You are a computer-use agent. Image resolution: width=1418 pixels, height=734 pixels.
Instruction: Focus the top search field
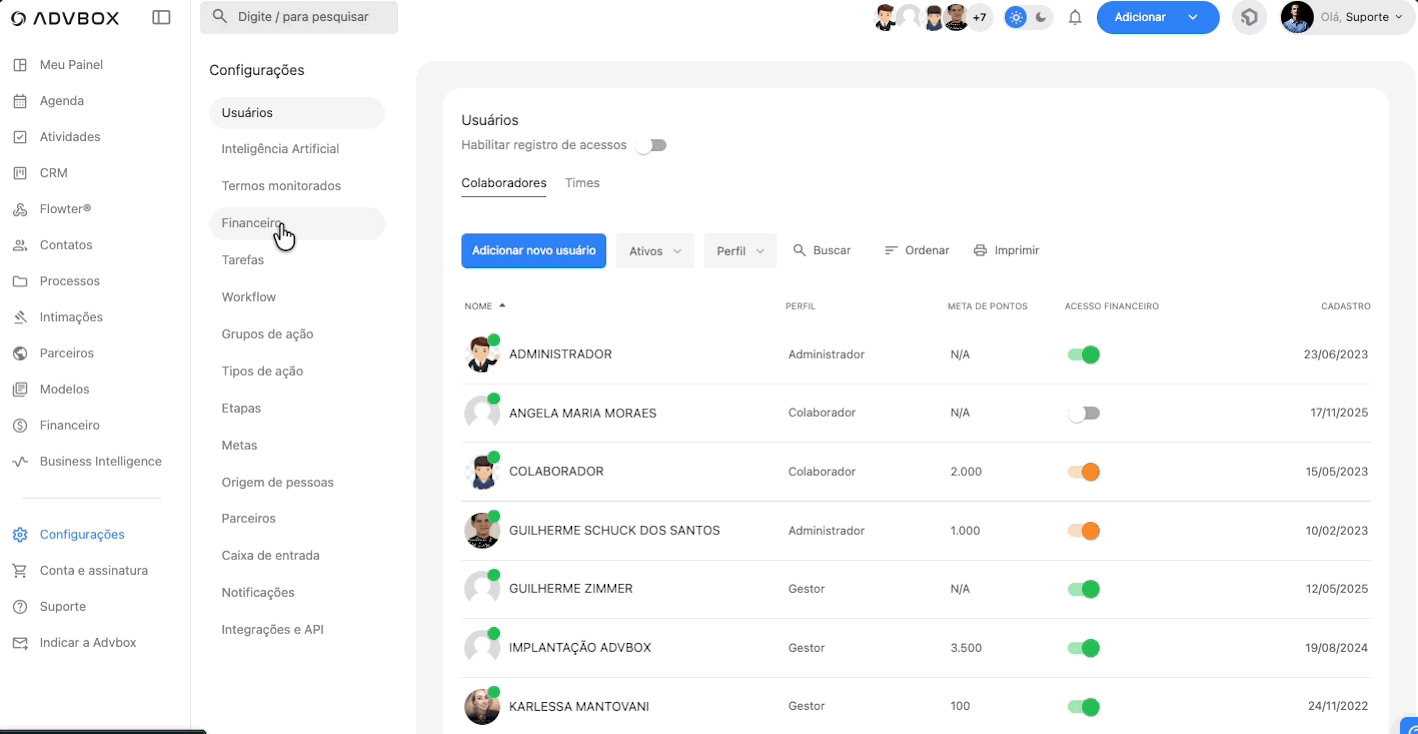(299, 17)
